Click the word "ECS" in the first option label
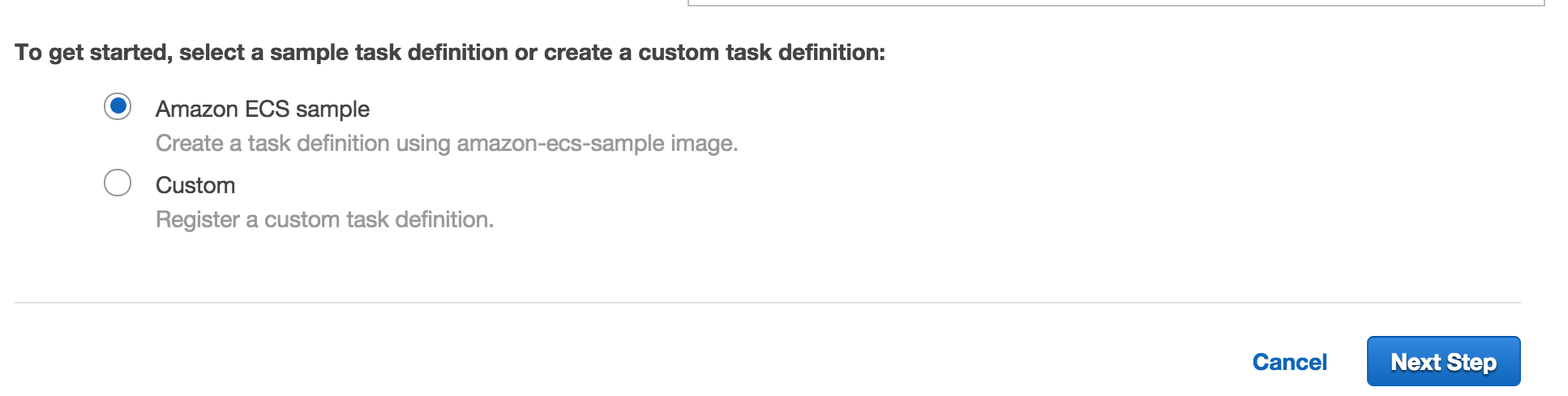 [x=267, y=109]
